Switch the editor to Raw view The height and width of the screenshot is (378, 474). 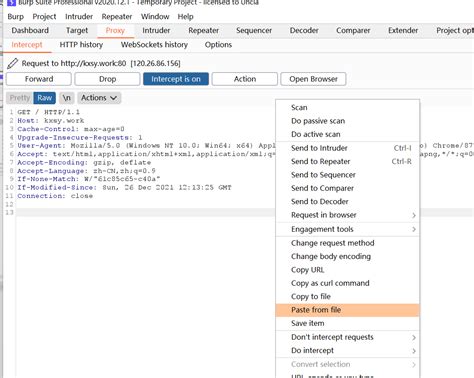tap(44, 98)
